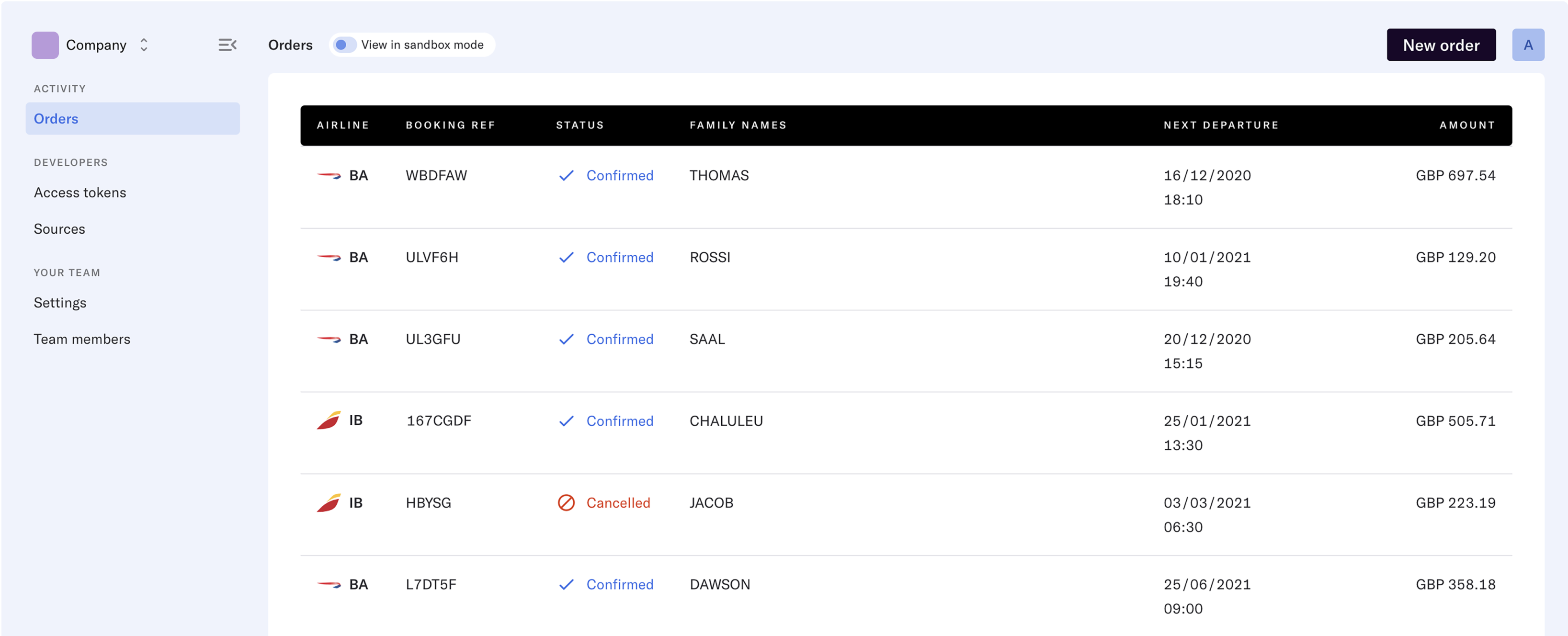Toggle View in sandbox mode switch

point(344,45)
